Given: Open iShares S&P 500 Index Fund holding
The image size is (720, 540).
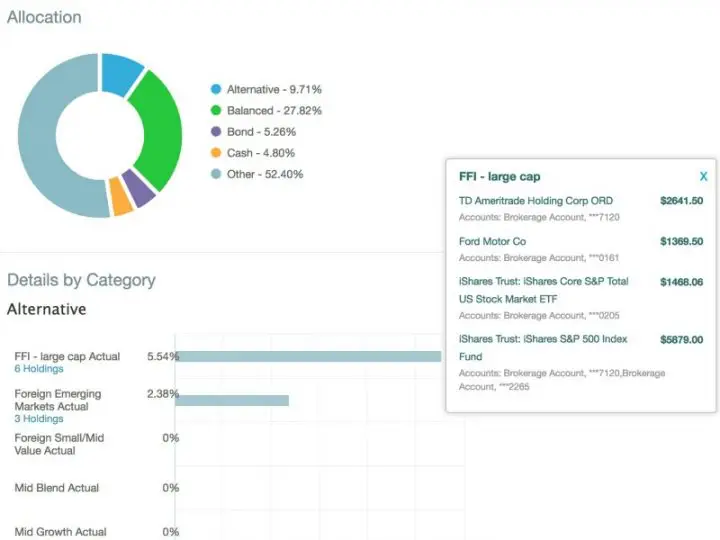Looking at the screenshot, I should tap(543, 348).
